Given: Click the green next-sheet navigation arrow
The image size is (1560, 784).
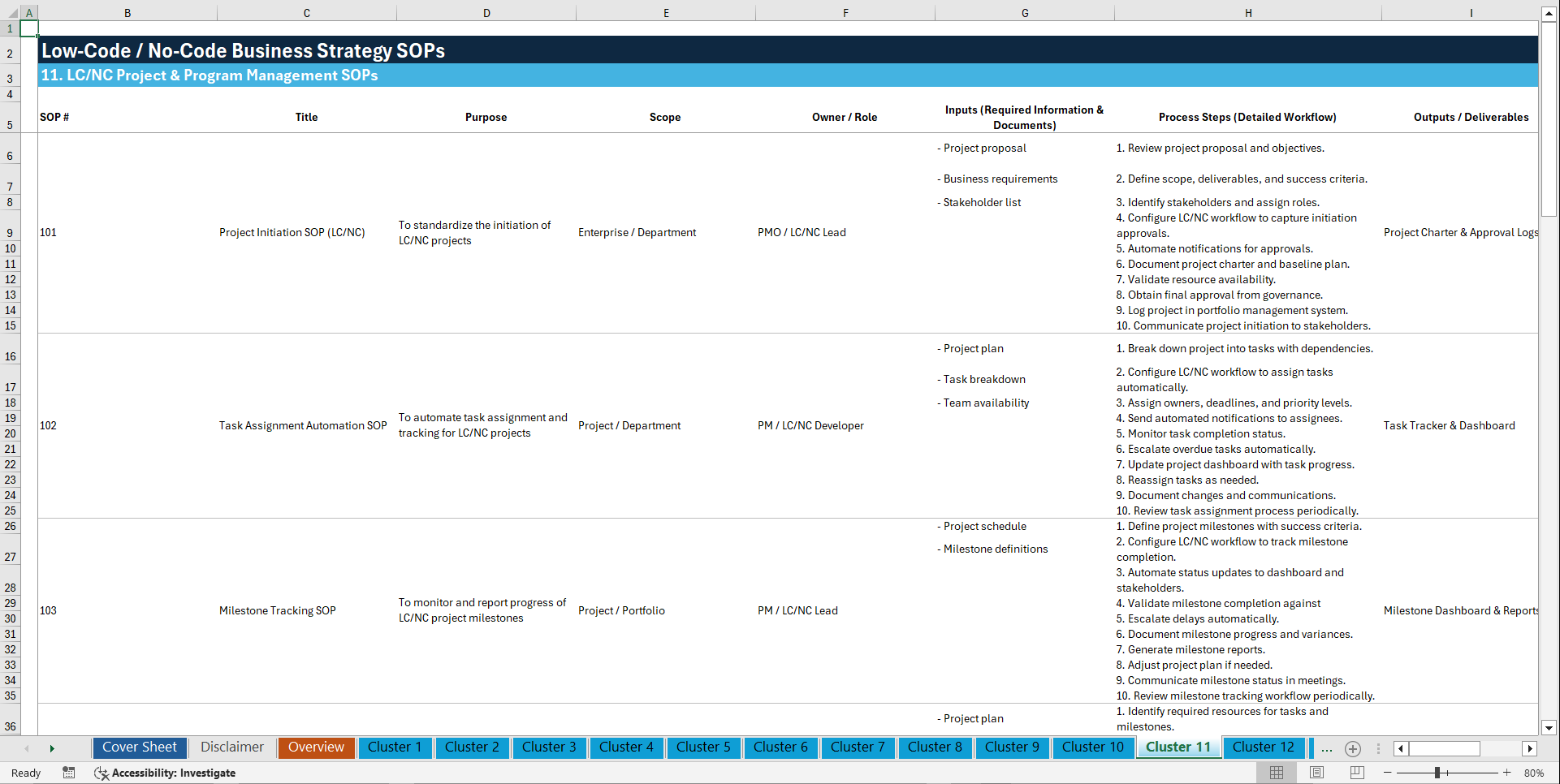Looking at the screenshot, I should point(52,748).
